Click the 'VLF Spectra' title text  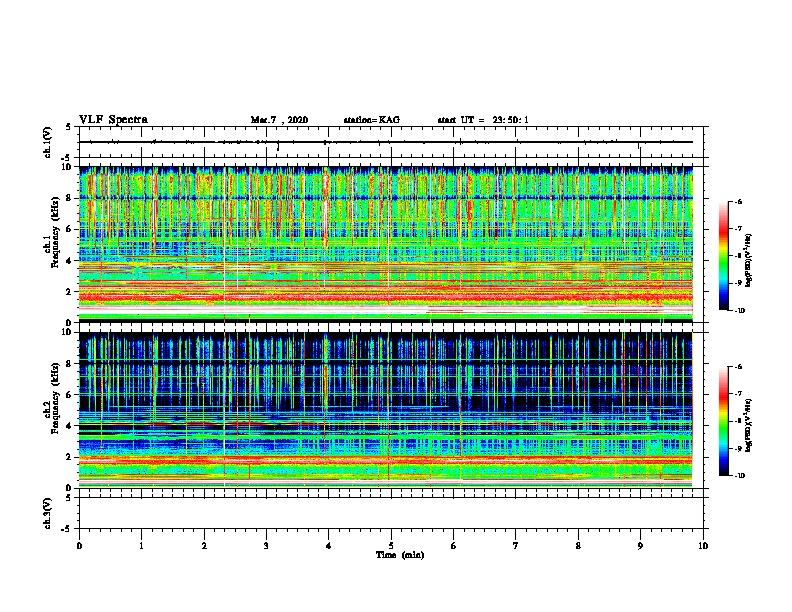tap(113, 120)
